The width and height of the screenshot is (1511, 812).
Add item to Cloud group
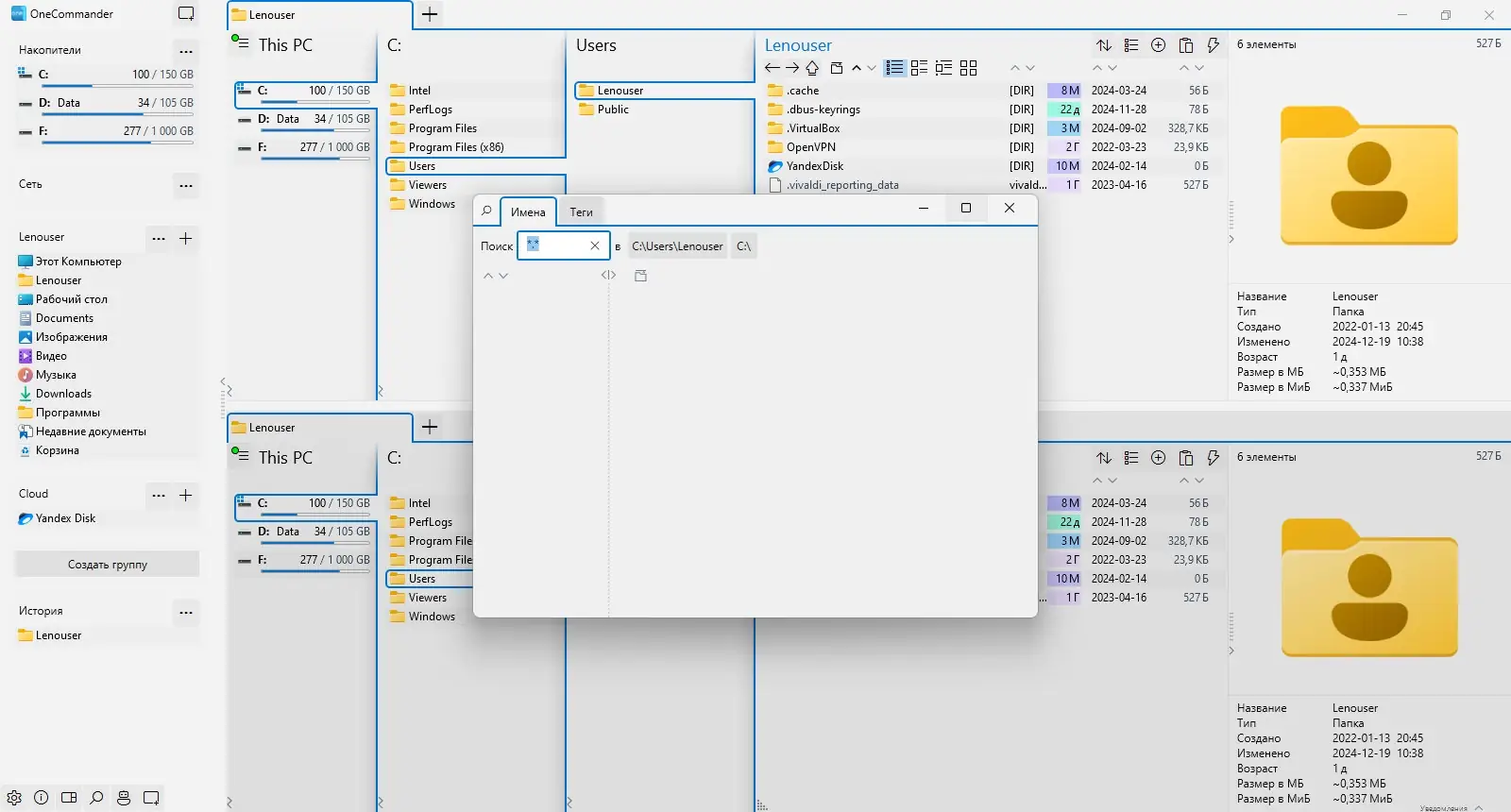[186, 495]
